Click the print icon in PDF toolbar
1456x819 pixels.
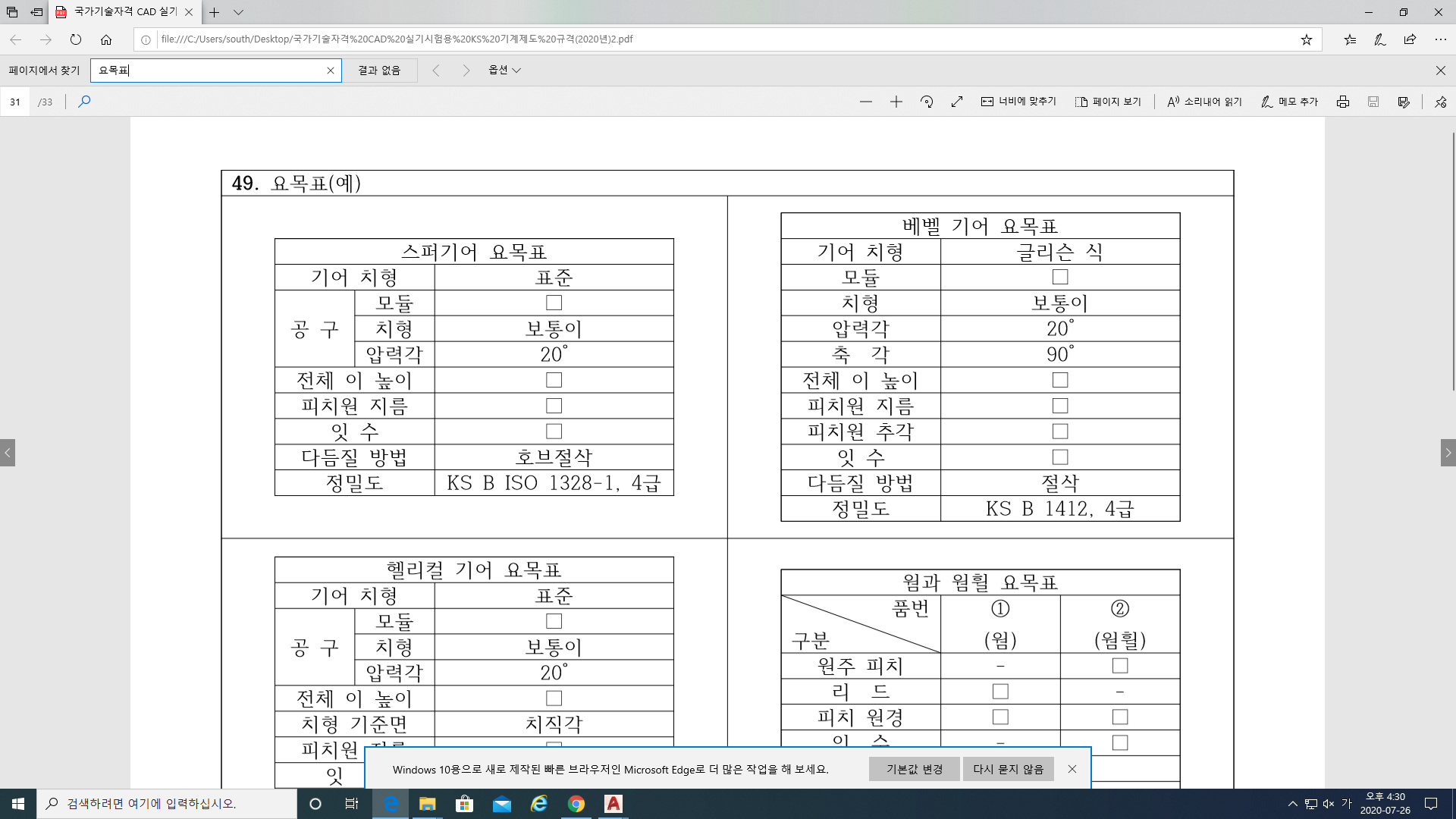point(1343,102)
